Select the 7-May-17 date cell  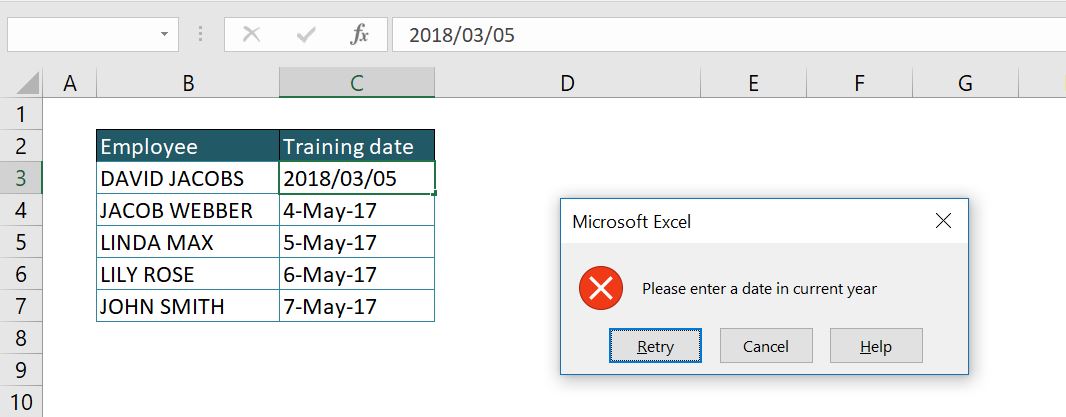[357, 306]
